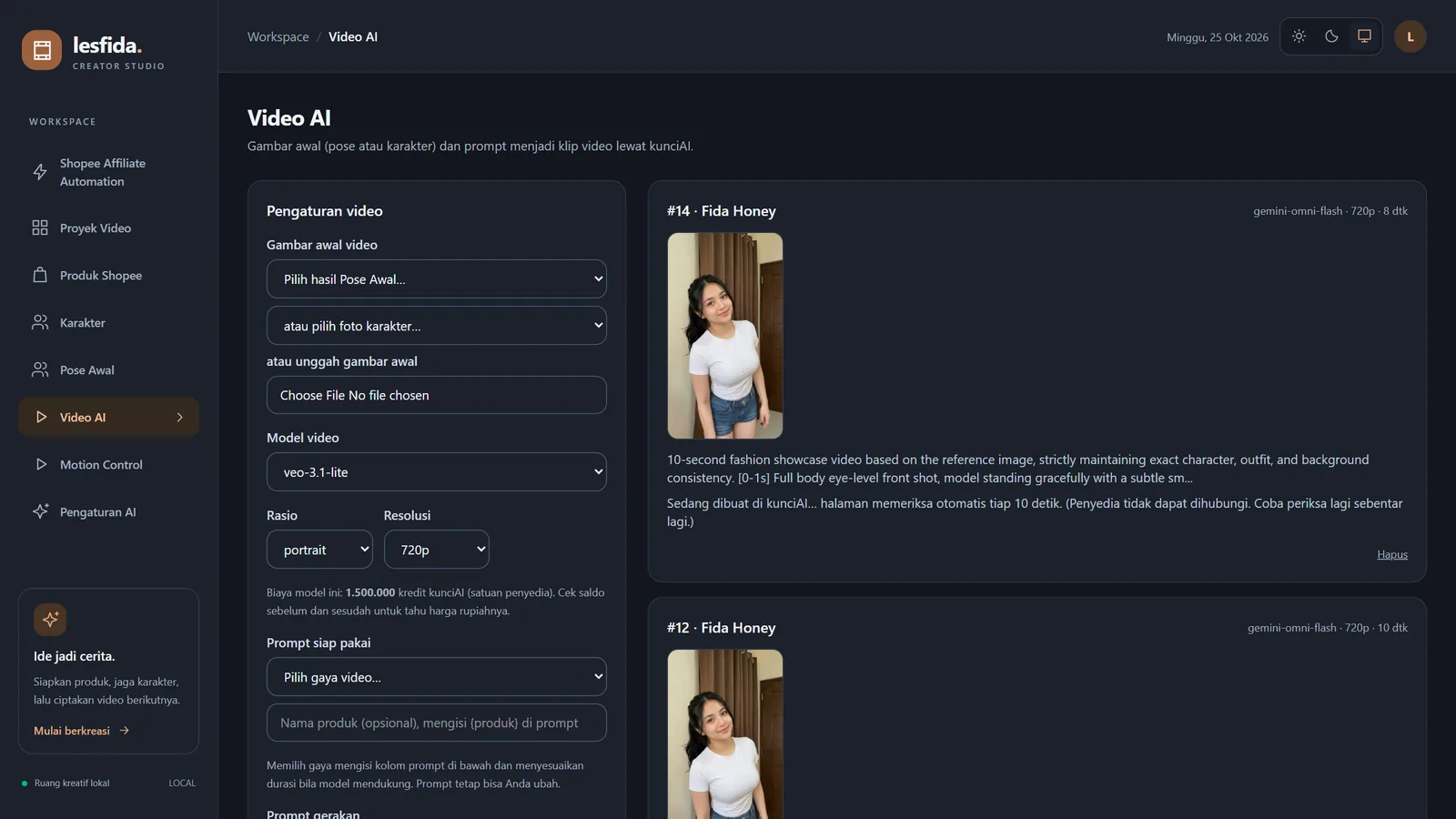
Task: Click the Pose Awal people icon
Action: tap(40, 369)
